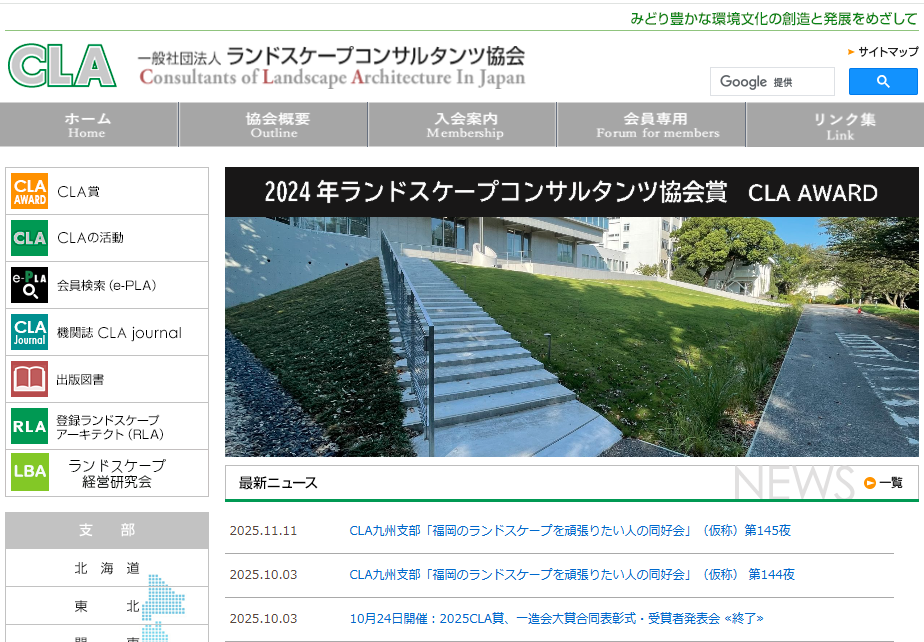The image size is (924, 642).
Task: Open the green RLA icon
Action: pos(30,426)
